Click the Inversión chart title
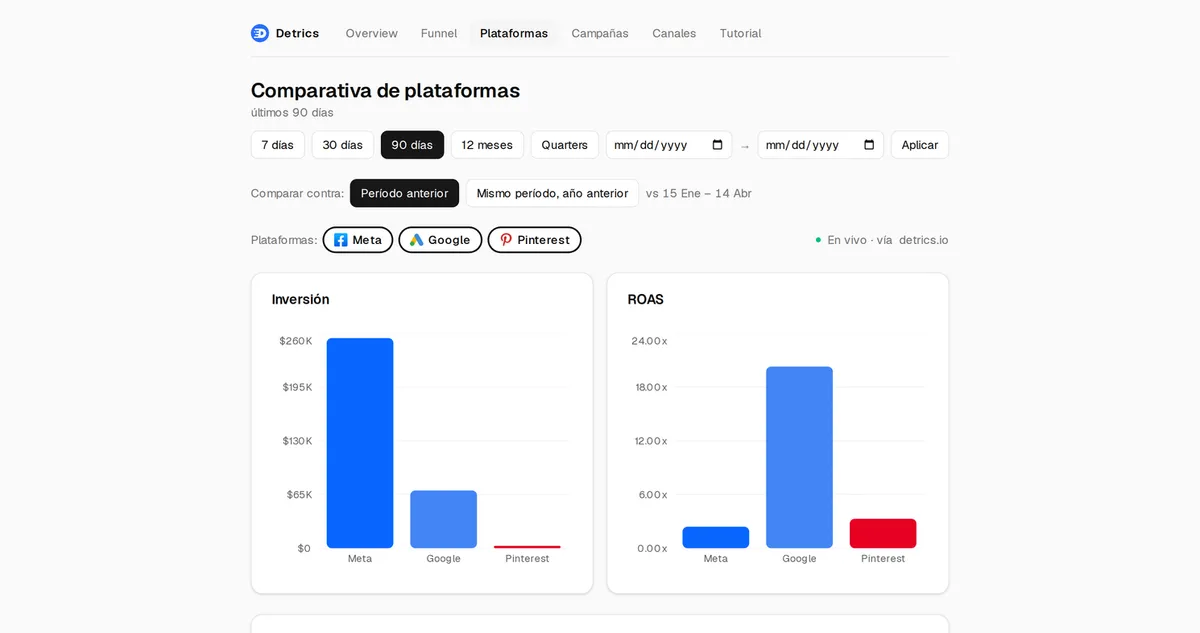 coord(300,299)
